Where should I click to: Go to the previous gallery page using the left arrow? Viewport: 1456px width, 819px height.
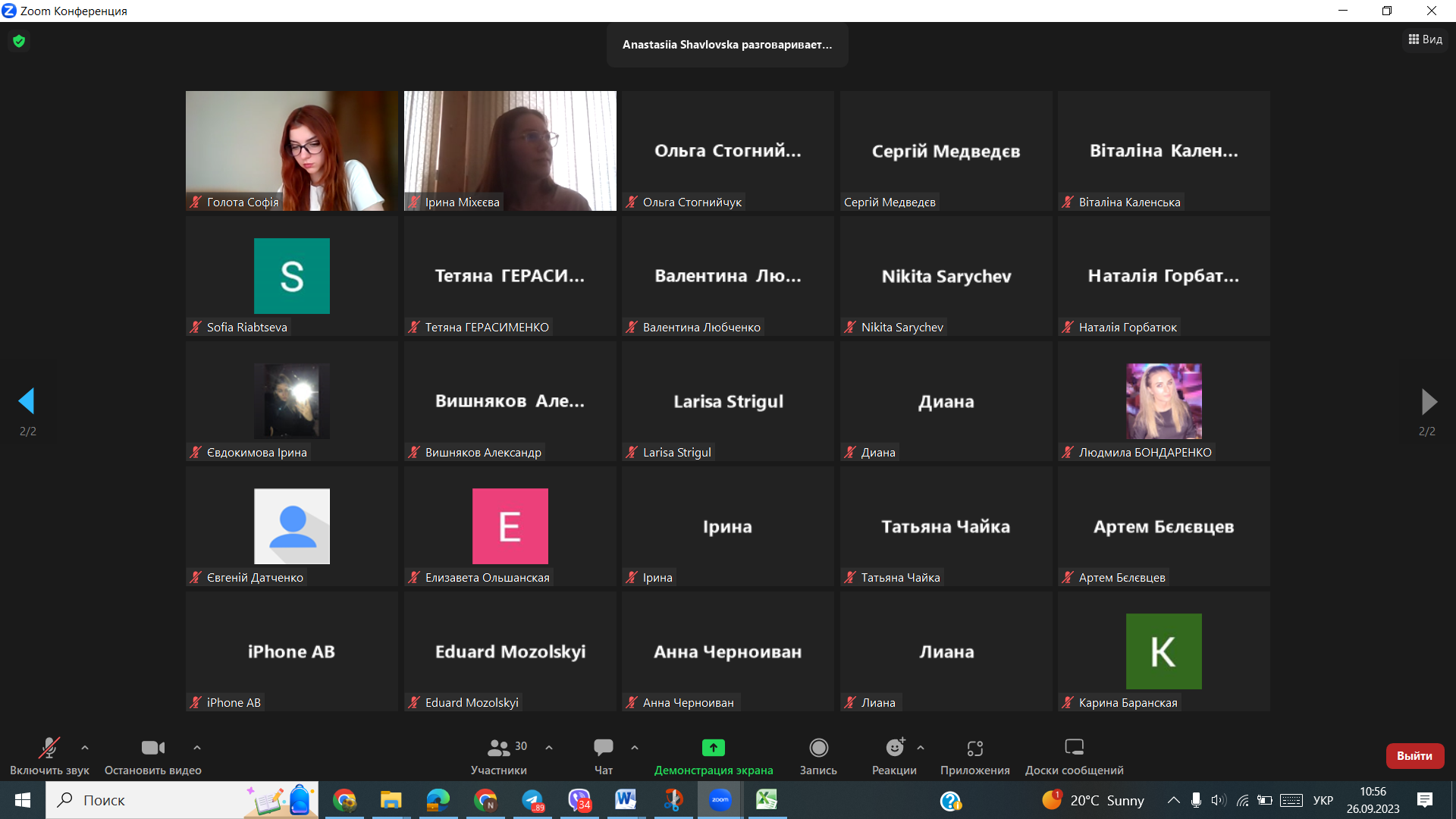[27, 401]
